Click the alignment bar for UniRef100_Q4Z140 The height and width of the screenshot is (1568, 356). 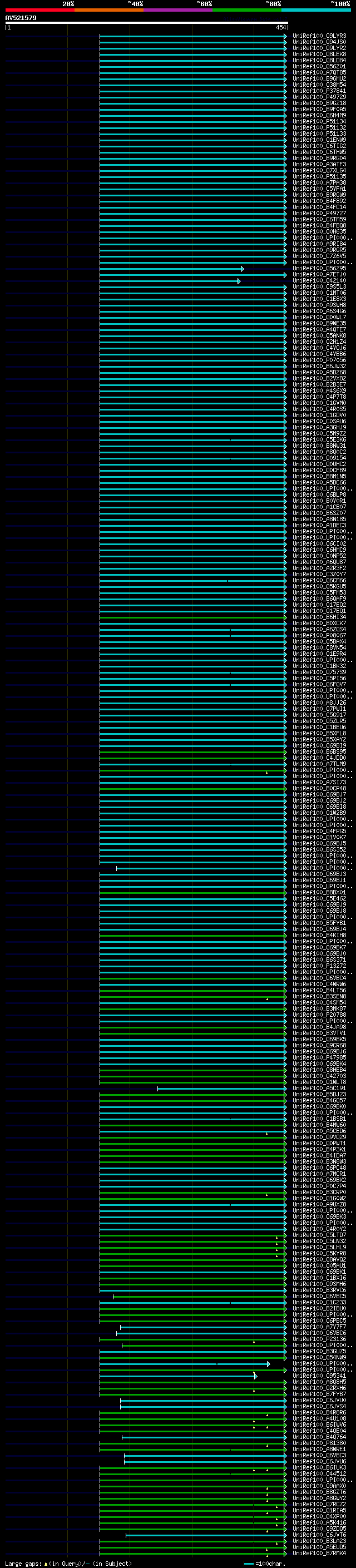(170, 280)
